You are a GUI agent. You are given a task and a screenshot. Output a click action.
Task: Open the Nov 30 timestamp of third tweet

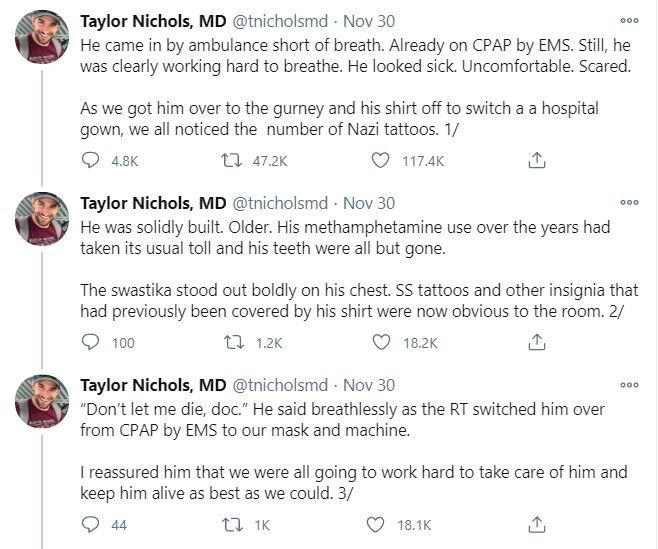[x=369, y=384]
